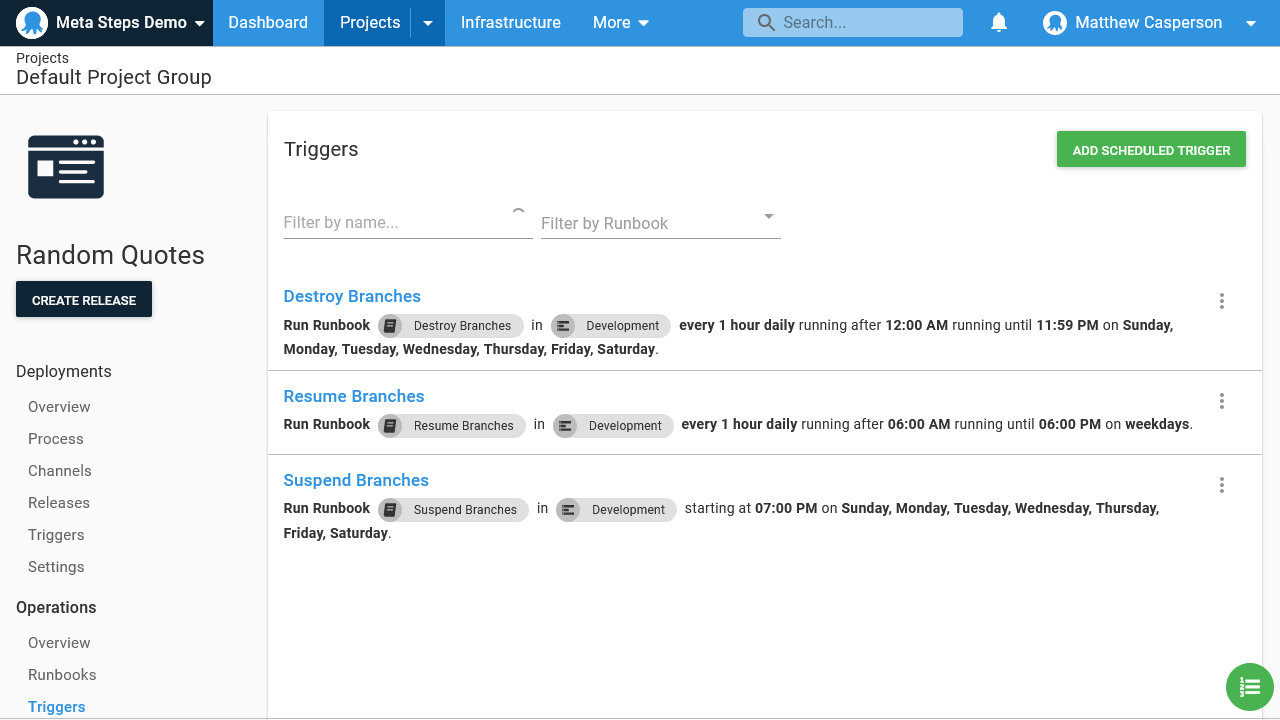Screen dimensions: 1280x720
Task: Click Add Scheduled Trigger button
Action: click(1151, 150)
